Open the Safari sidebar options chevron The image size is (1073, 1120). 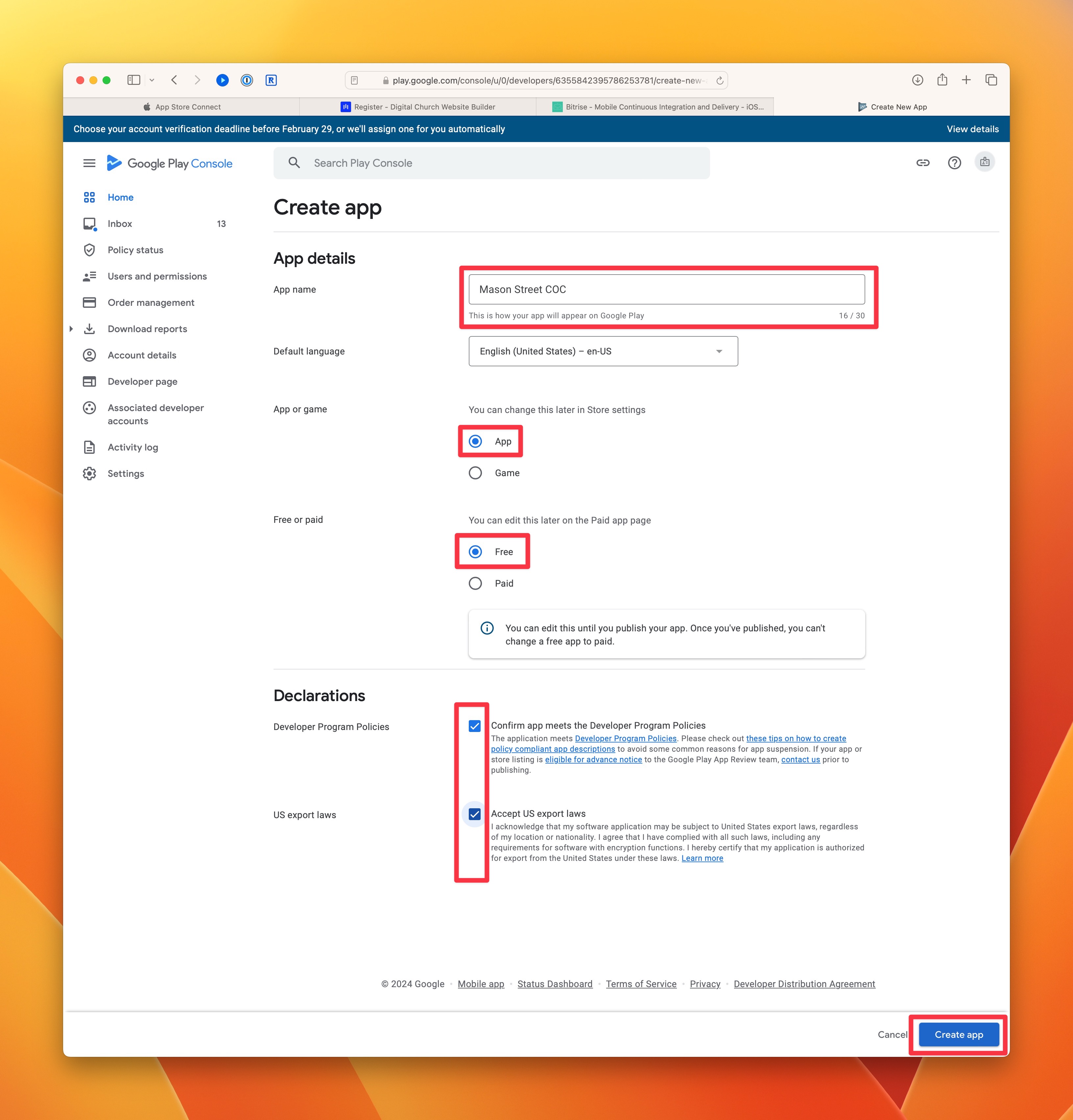[x=152, y=80]
